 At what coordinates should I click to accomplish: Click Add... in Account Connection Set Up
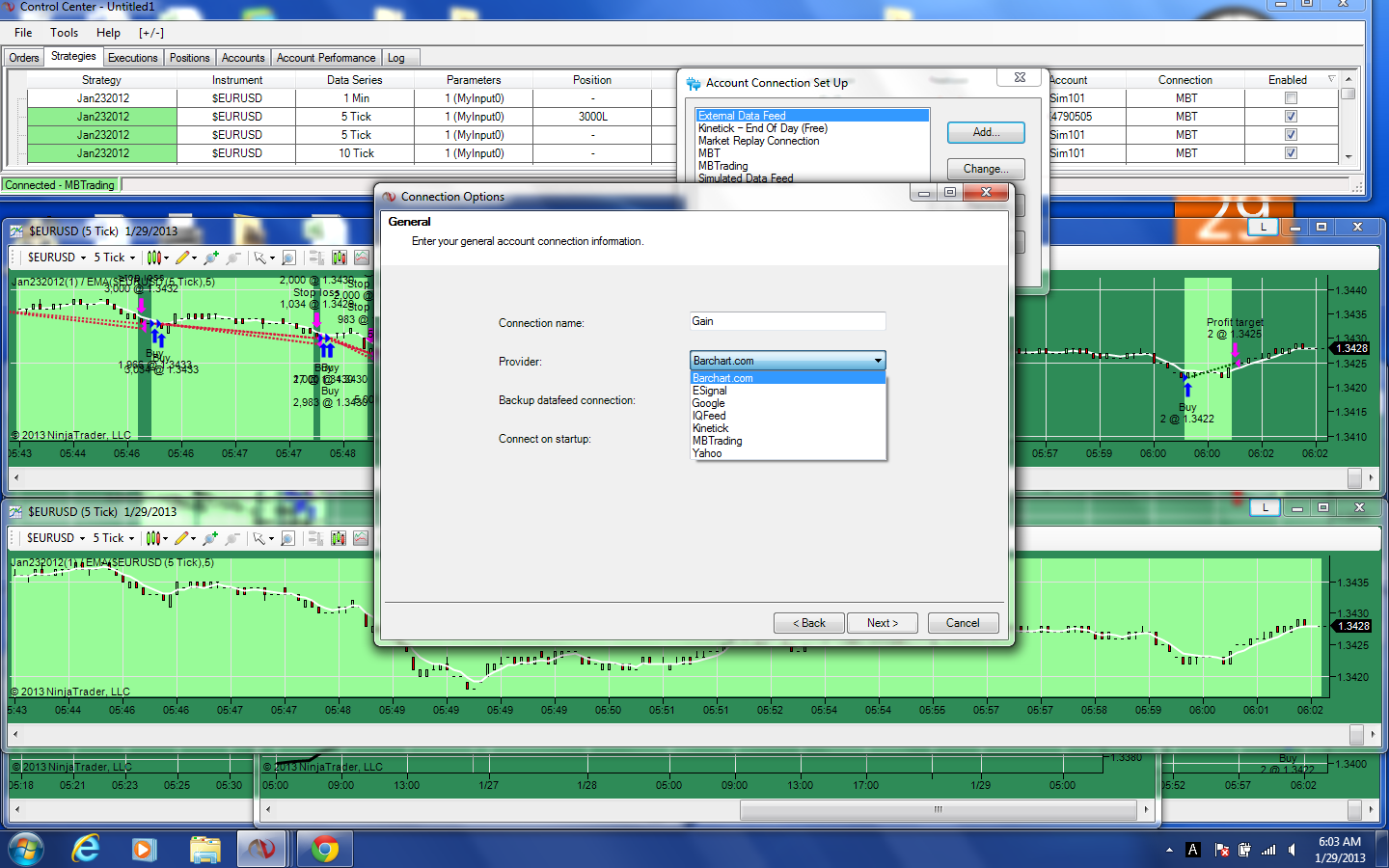[986, 132]
